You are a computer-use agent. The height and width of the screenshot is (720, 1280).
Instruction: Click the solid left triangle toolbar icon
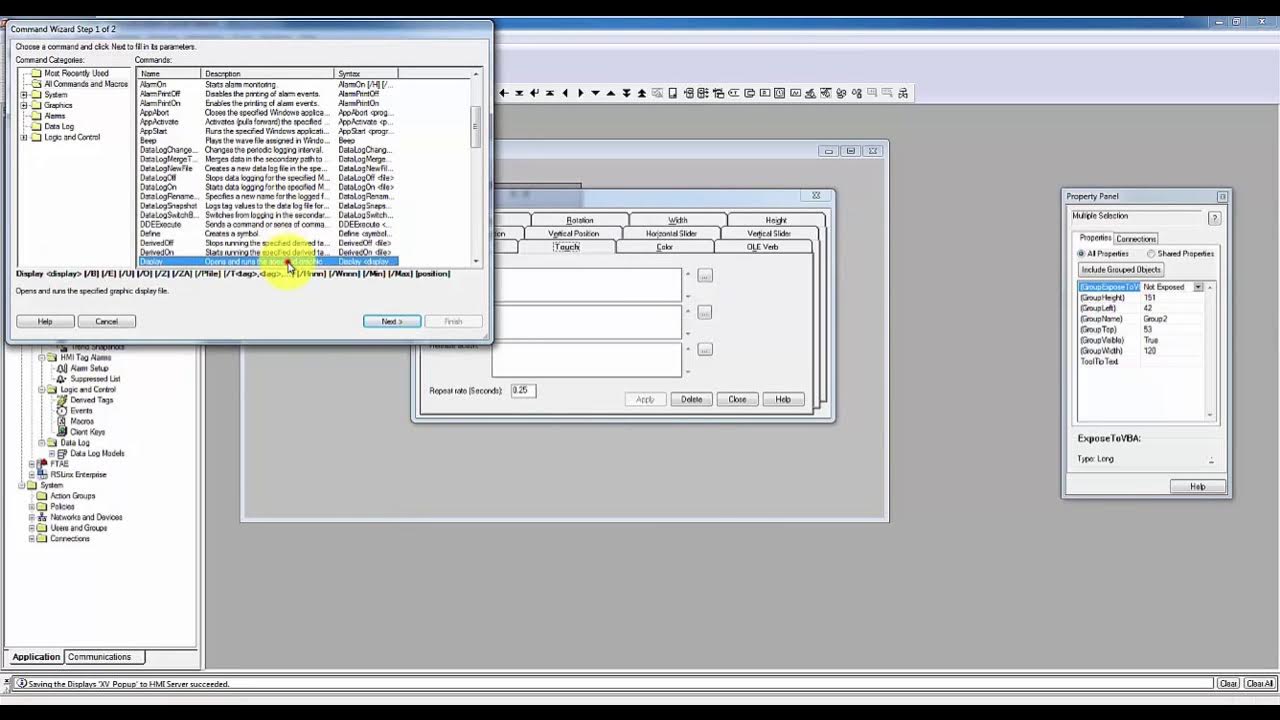click(x=565, y=93)
